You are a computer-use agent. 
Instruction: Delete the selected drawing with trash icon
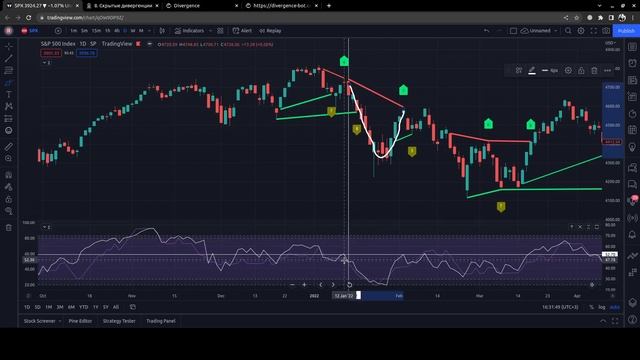pos(594,71)
